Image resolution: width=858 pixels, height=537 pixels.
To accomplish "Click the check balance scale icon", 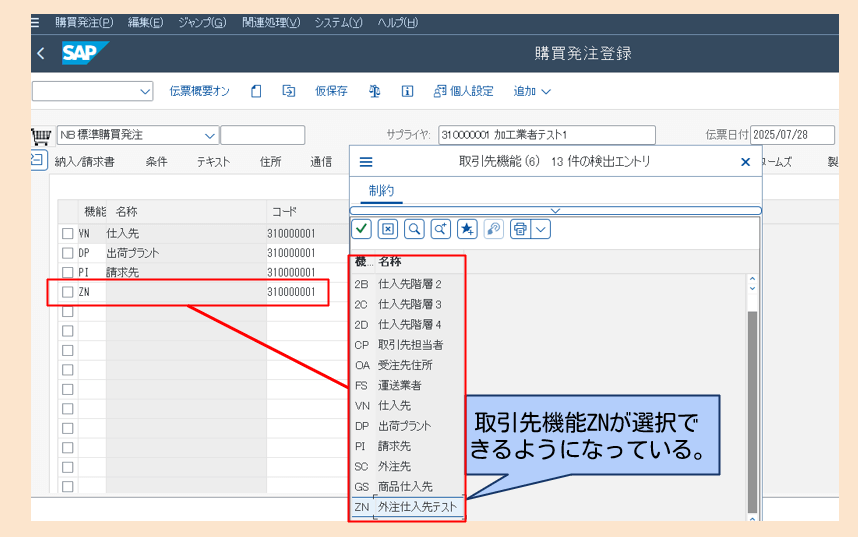I will 375,91.
